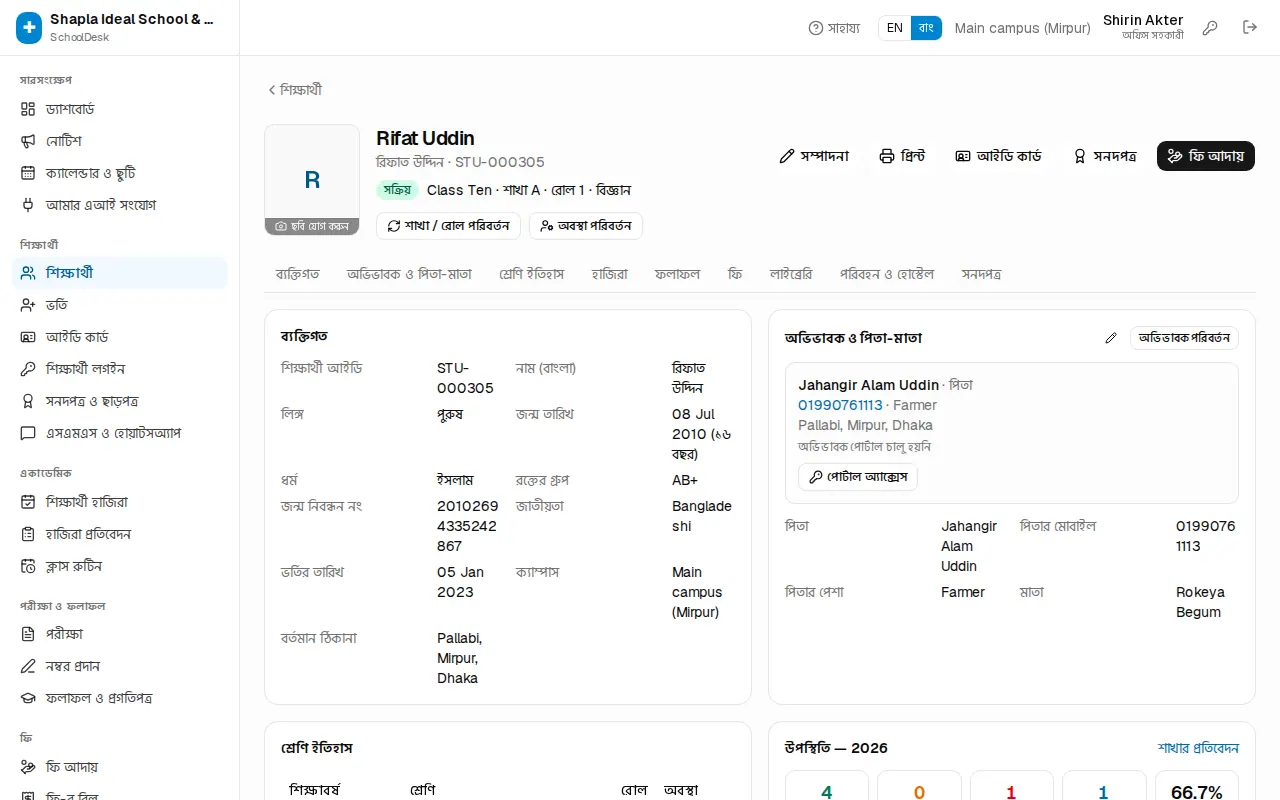This screenshot has width=1280, height=800.
Task: Click the logout icon in top bar
Action: click(1250, 28)
